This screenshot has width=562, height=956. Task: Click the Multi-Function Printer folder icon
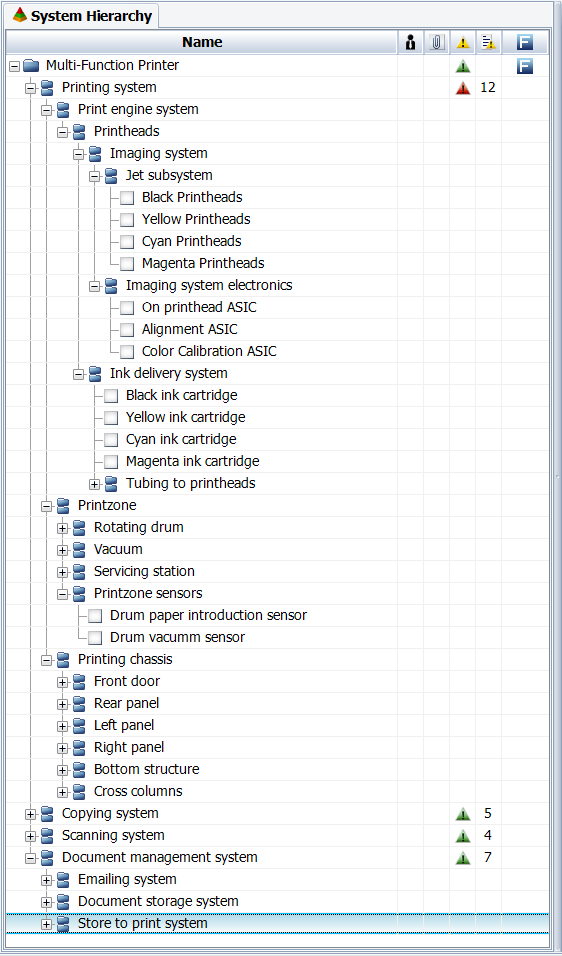pyautogui.click(x=31, y=65)
